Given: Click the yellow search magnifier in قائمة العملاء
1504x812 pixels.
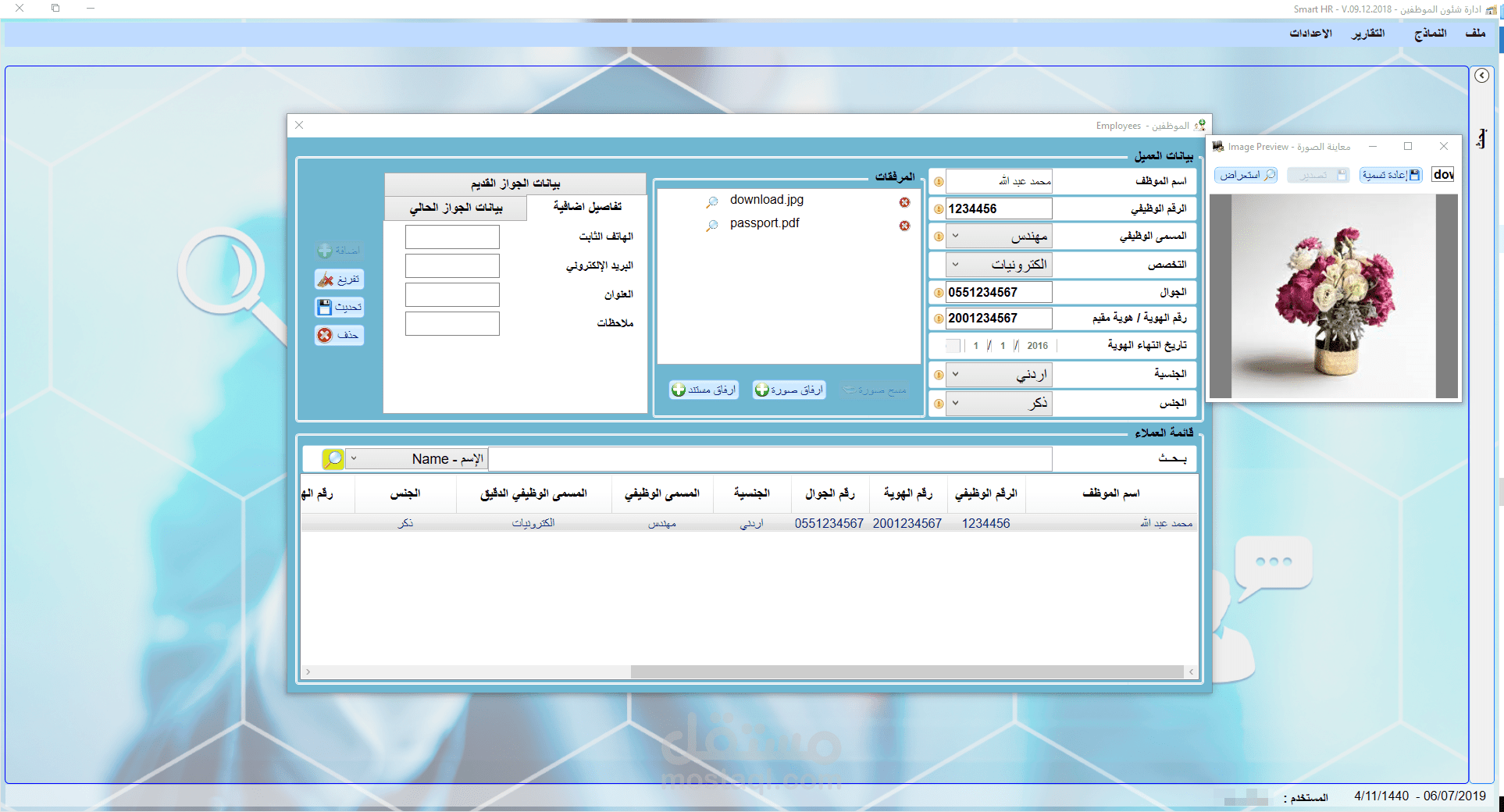Looking at the screenshot, I should click(332, 458).
